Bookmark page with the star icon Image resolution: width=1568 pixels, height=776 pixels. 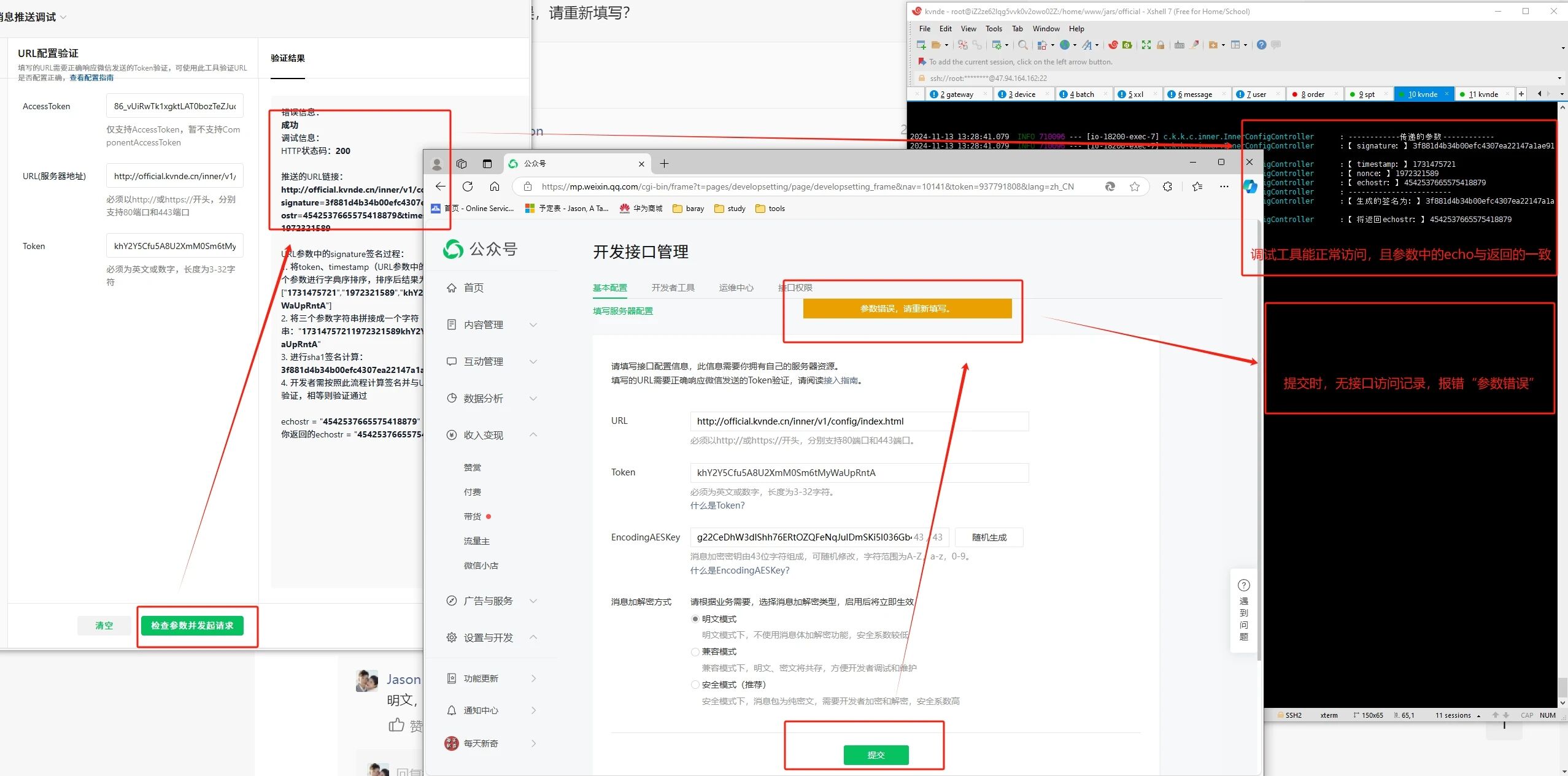[x=1135, y=186]
